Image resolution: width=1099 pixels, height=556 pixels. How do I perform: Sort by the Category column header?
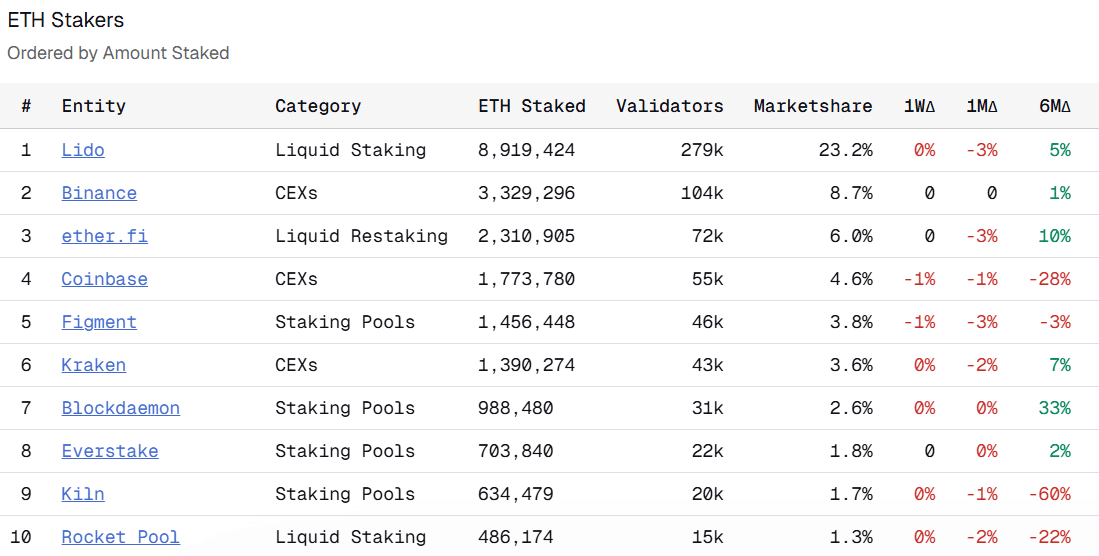coord(318,106)
